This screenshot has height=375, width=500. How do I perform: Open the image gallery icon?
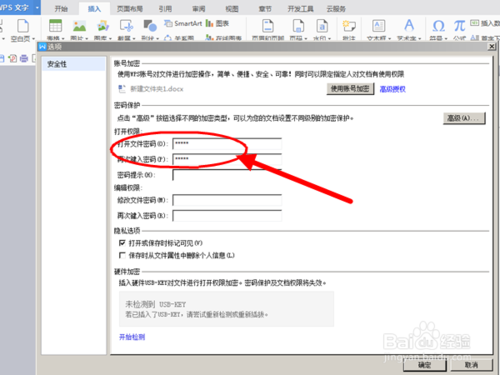(103, 26)
